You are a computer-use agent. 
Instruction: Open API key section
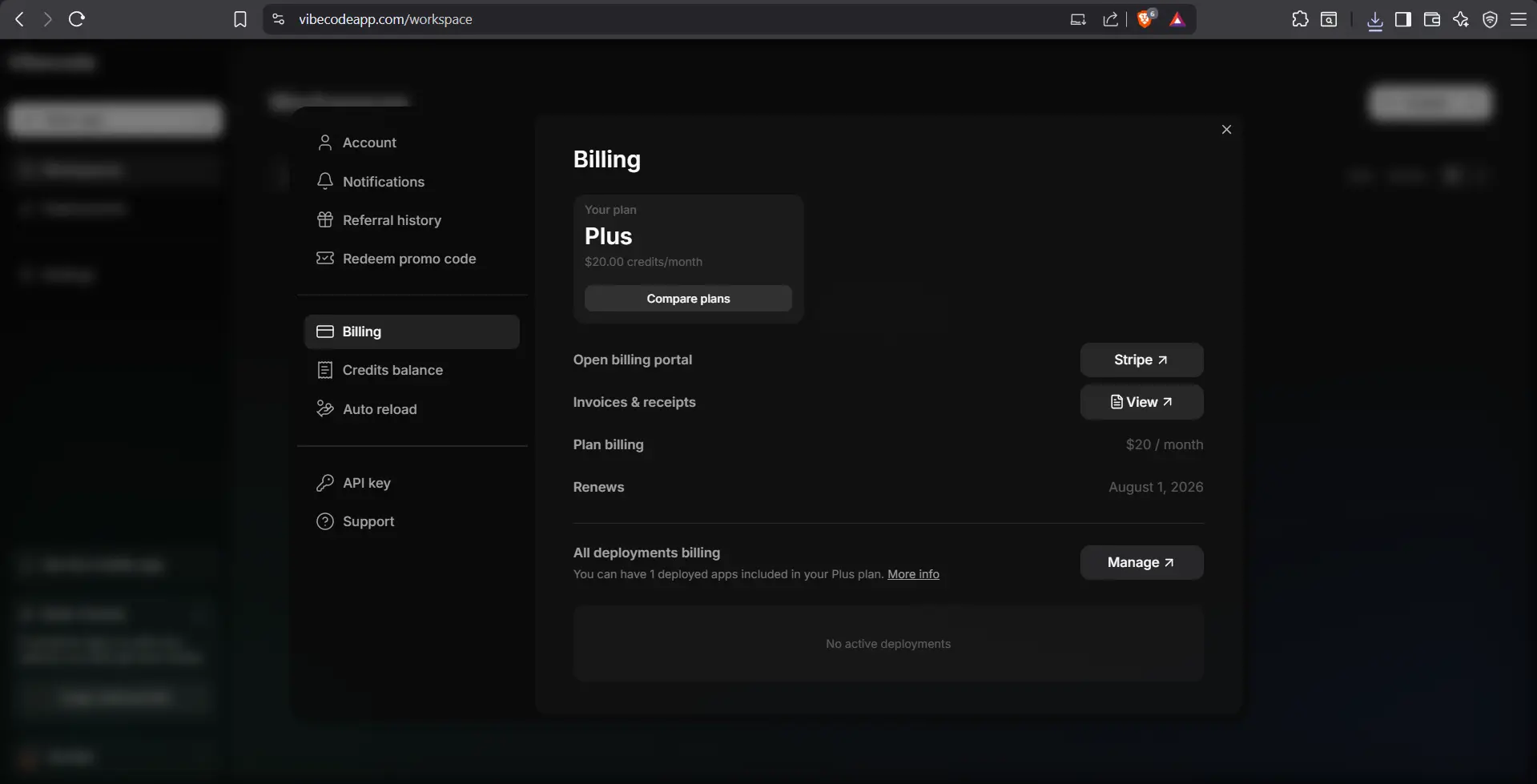point(412,483)
